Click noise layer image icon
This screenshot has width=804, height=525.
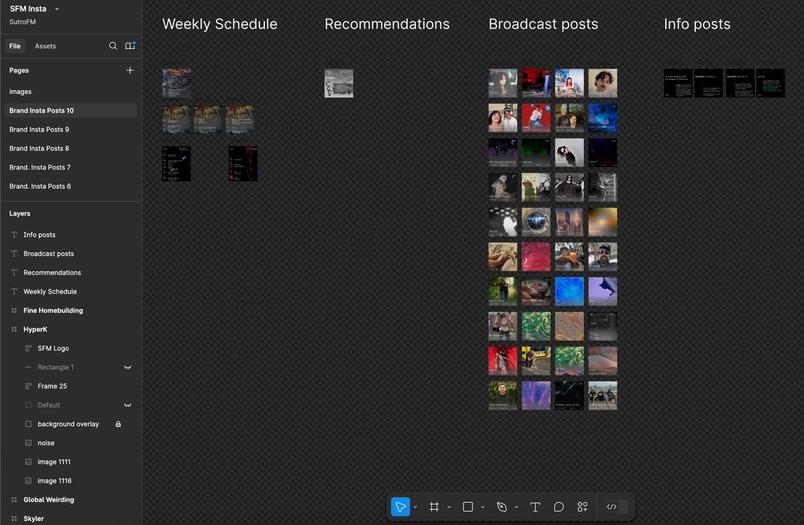coord(28,443)
